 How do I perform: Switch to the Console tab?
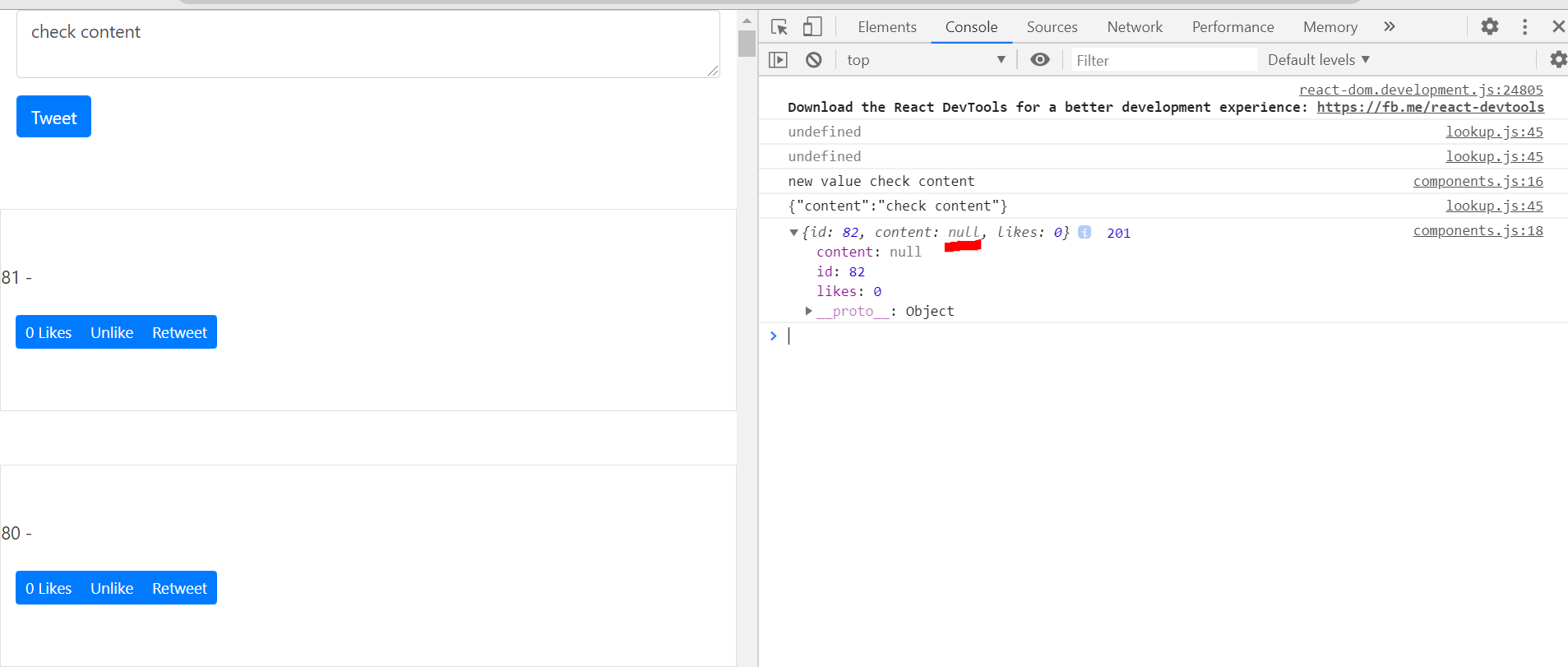click(971, 27)
